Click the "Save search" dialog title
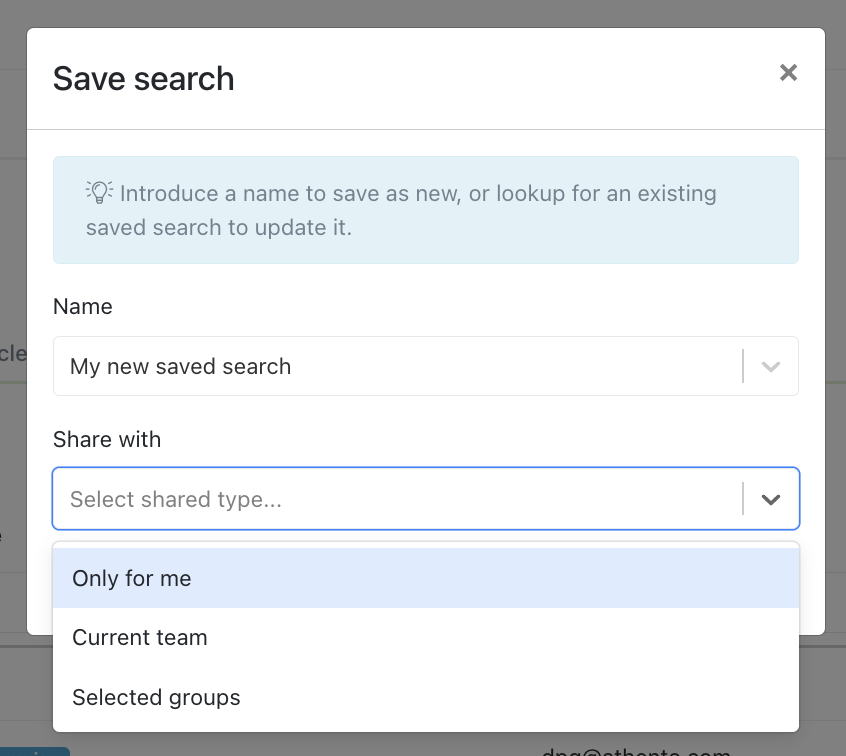 [143, 79]
